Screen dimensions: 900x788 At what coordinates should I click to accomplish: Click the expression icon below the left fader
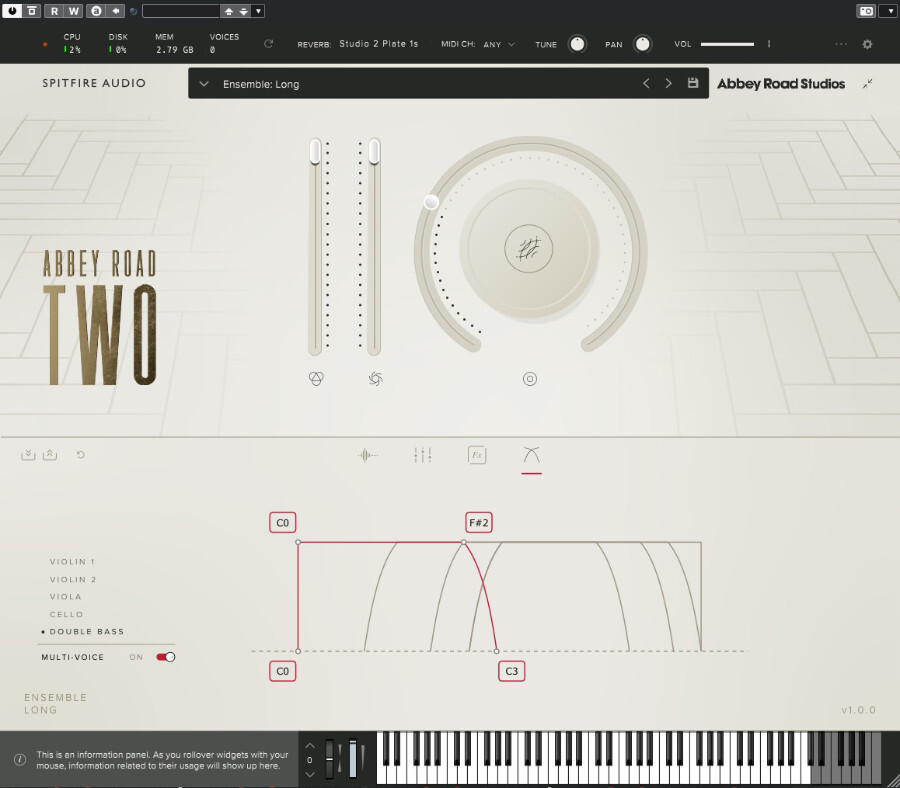pos(316,379)
